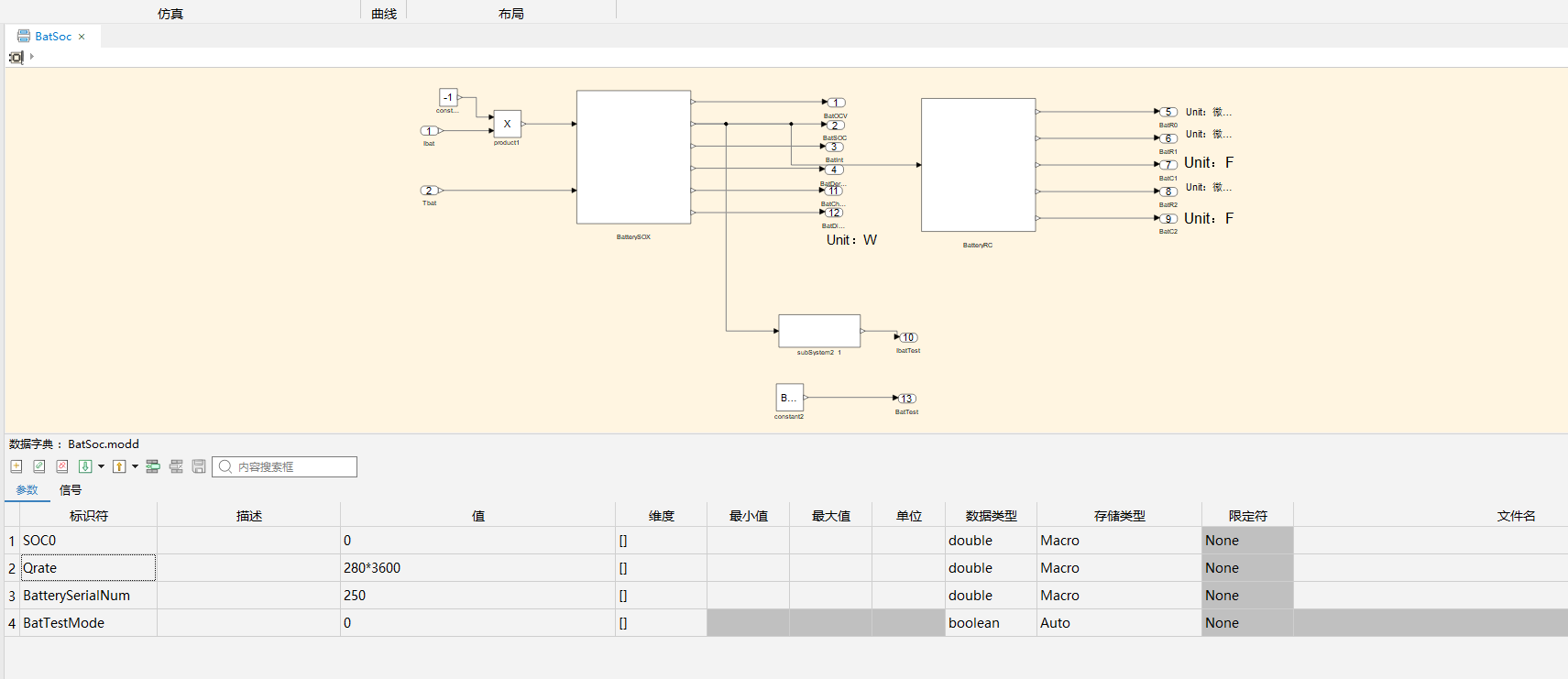Click the content search box
1568x679 pixels.
pos(285,466)
